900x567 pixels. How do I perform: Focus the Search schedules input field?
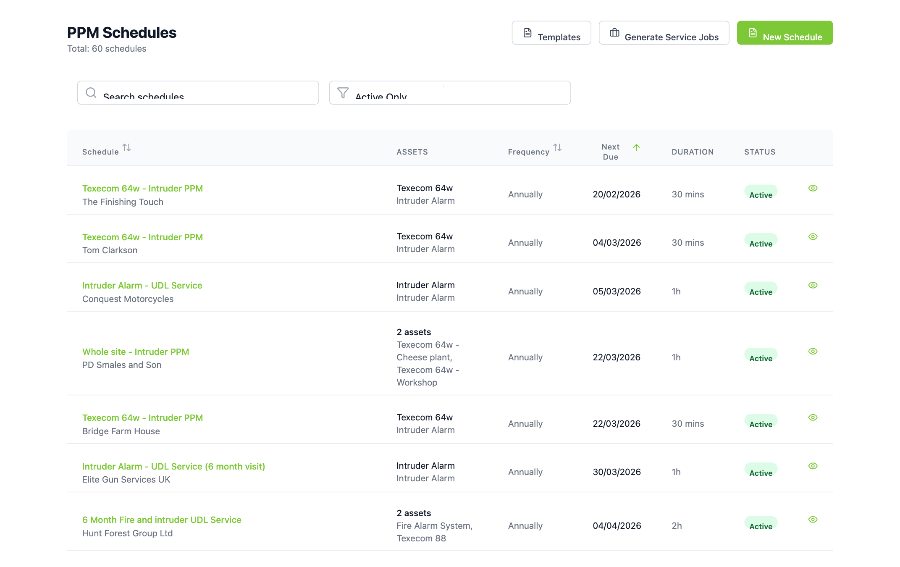coord(198,93)
